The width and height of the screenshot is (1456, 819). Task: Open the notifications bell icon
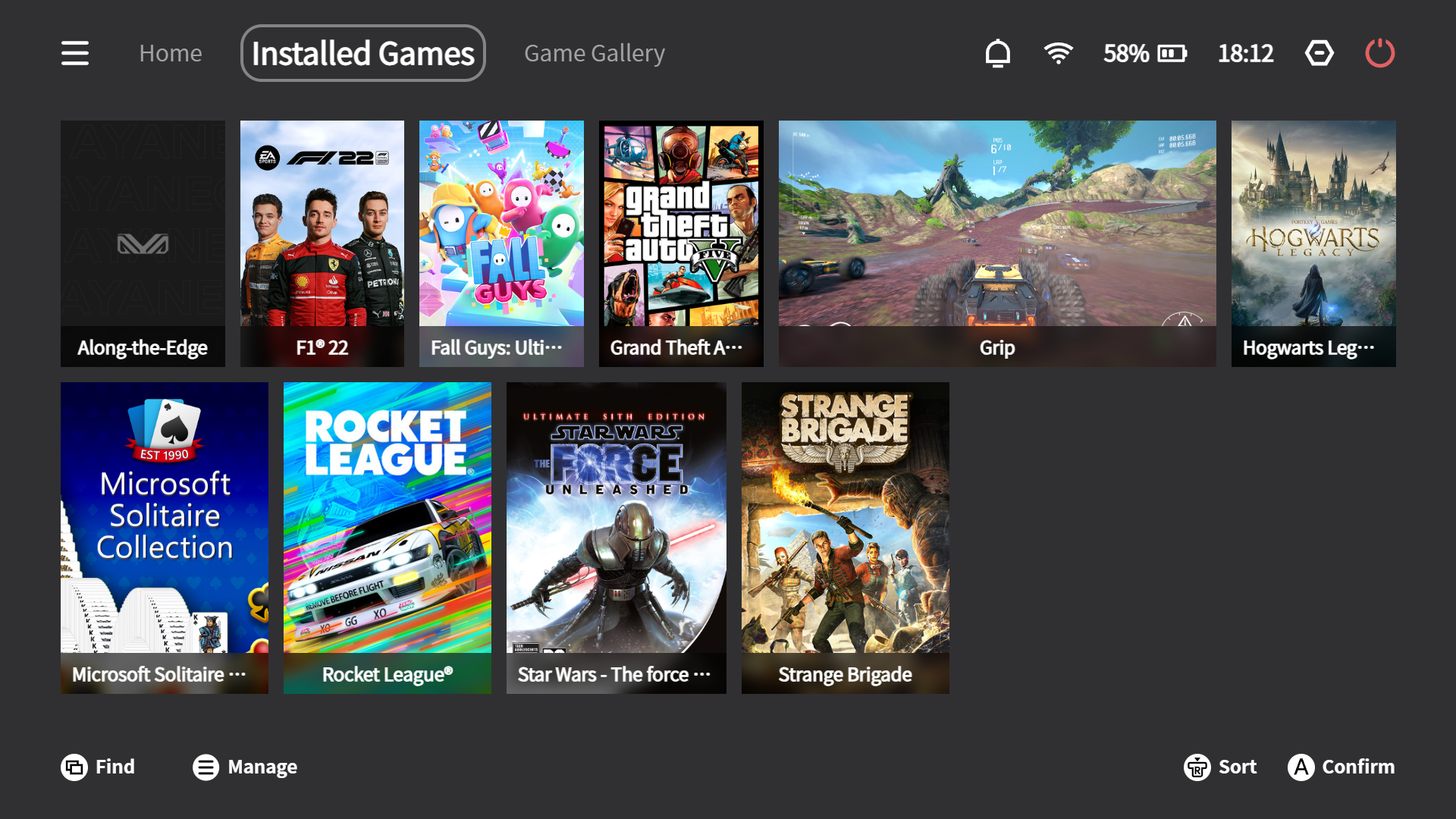[997, 53]
